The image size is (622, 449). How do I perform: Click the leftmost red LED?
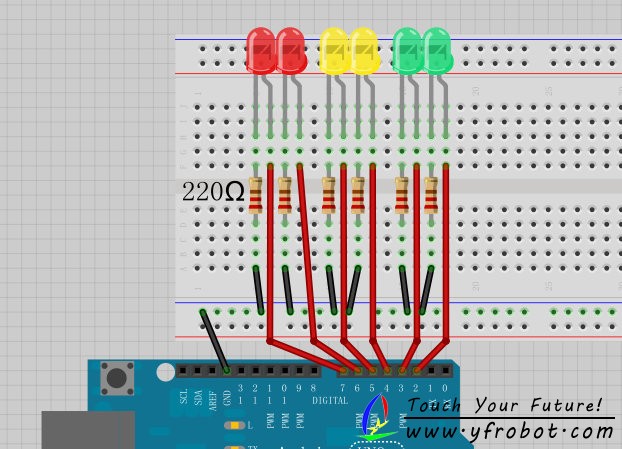[260, 50]
